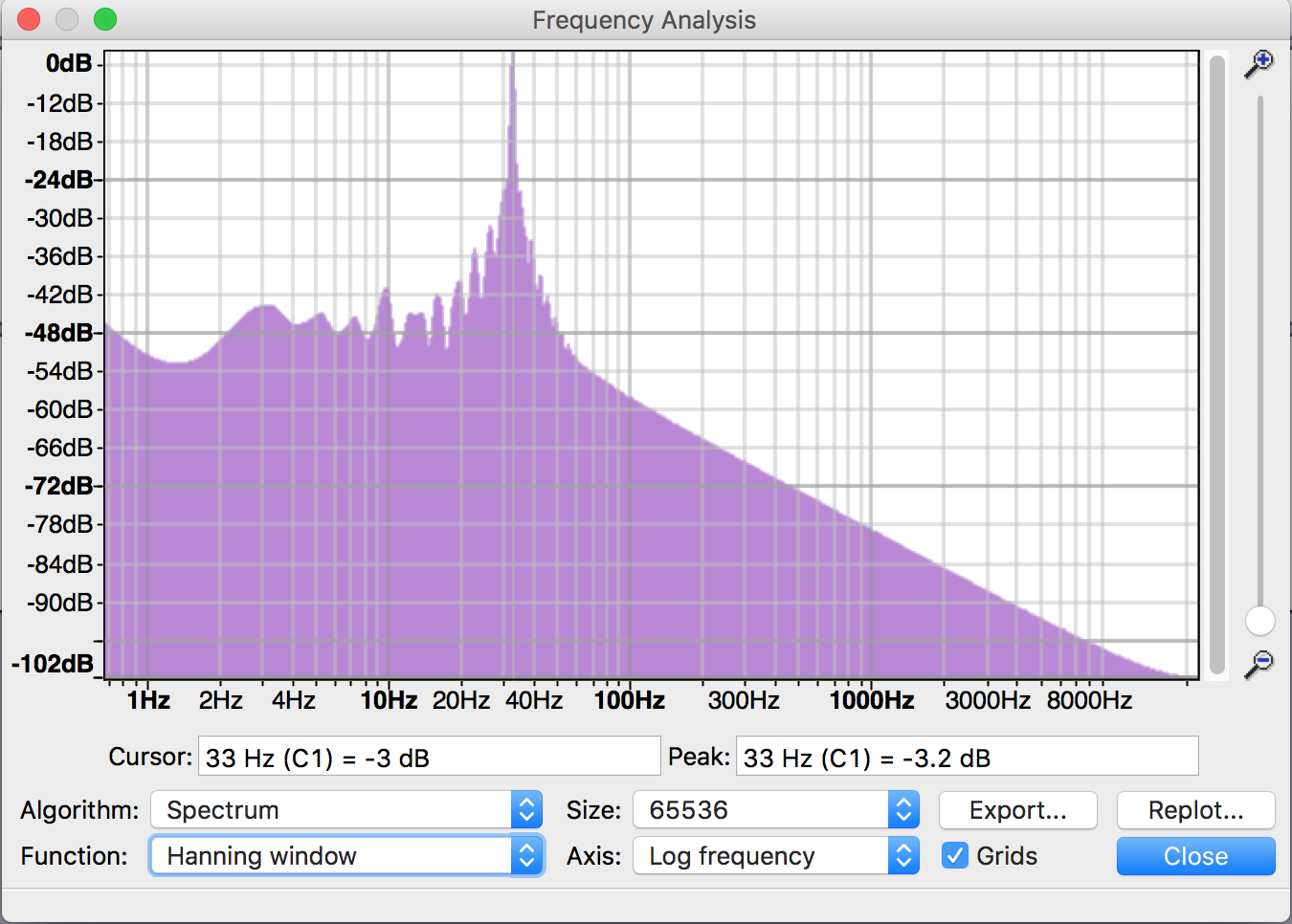
Task: Click the -24dB level axis label
Action: 59,180
